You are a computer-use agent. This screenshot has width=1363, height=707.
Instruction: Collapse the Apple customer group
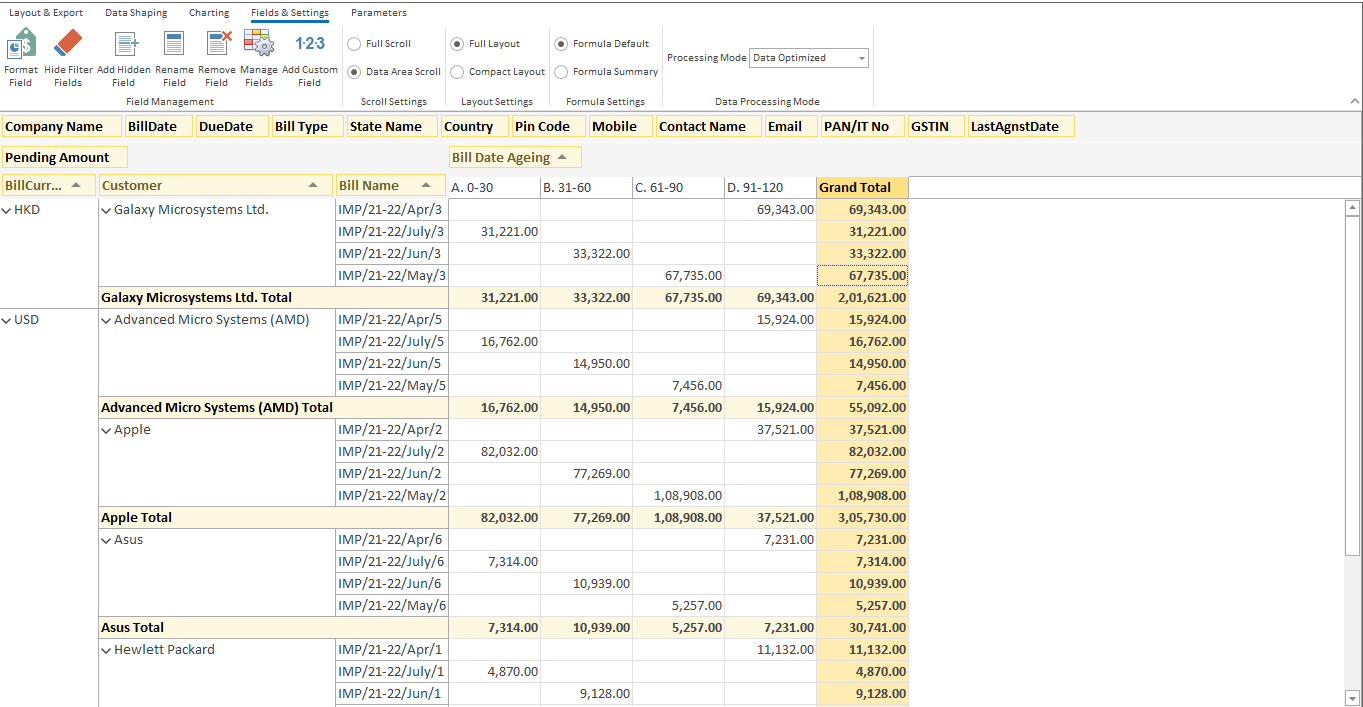(107, 429)
